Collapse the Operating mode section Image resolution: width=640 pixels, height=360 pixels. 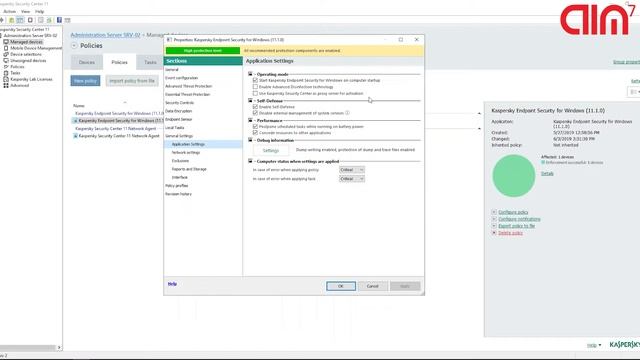250,74
